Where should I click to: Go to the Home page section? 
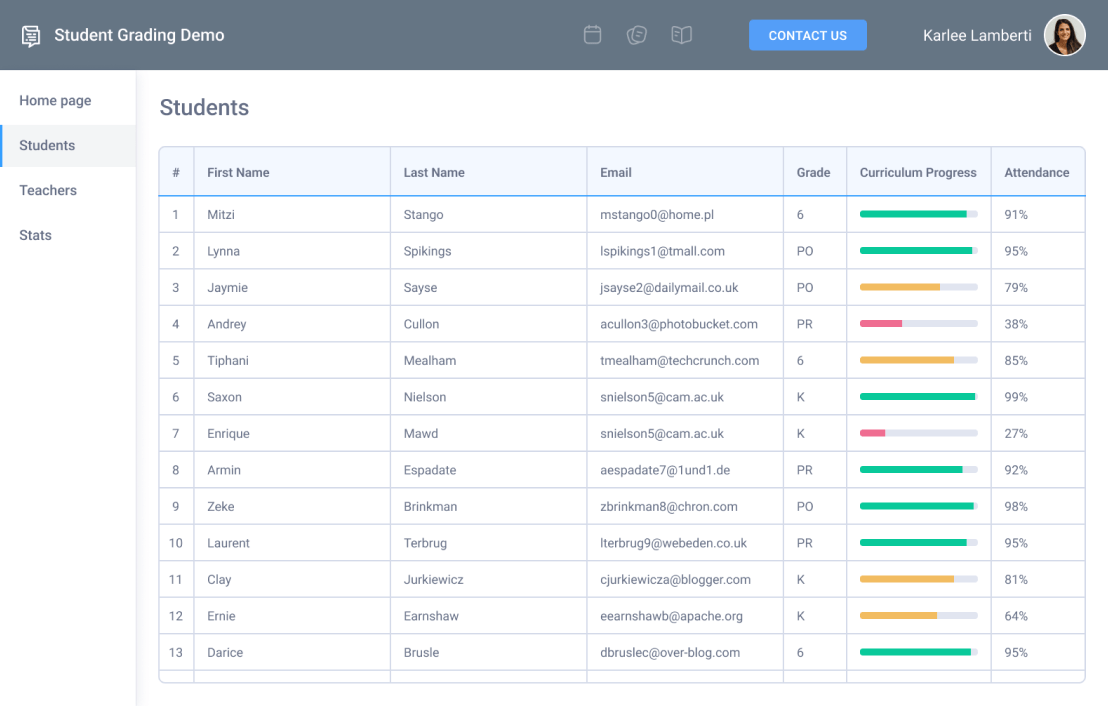pyautogui.click(x=55, y=100)
